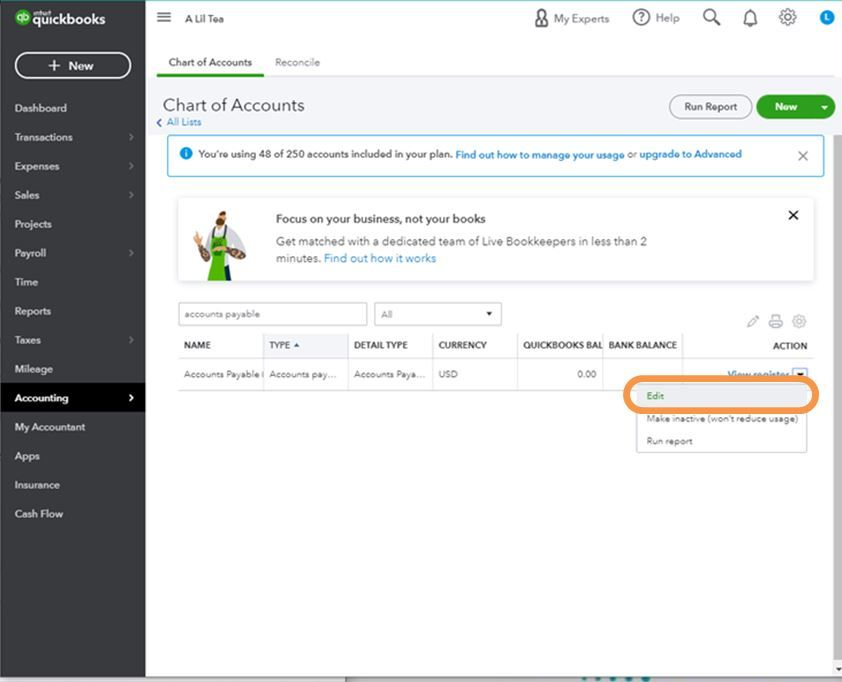Open the green New button dropdown arrow
842x682 pixels.
coord(824,107)
